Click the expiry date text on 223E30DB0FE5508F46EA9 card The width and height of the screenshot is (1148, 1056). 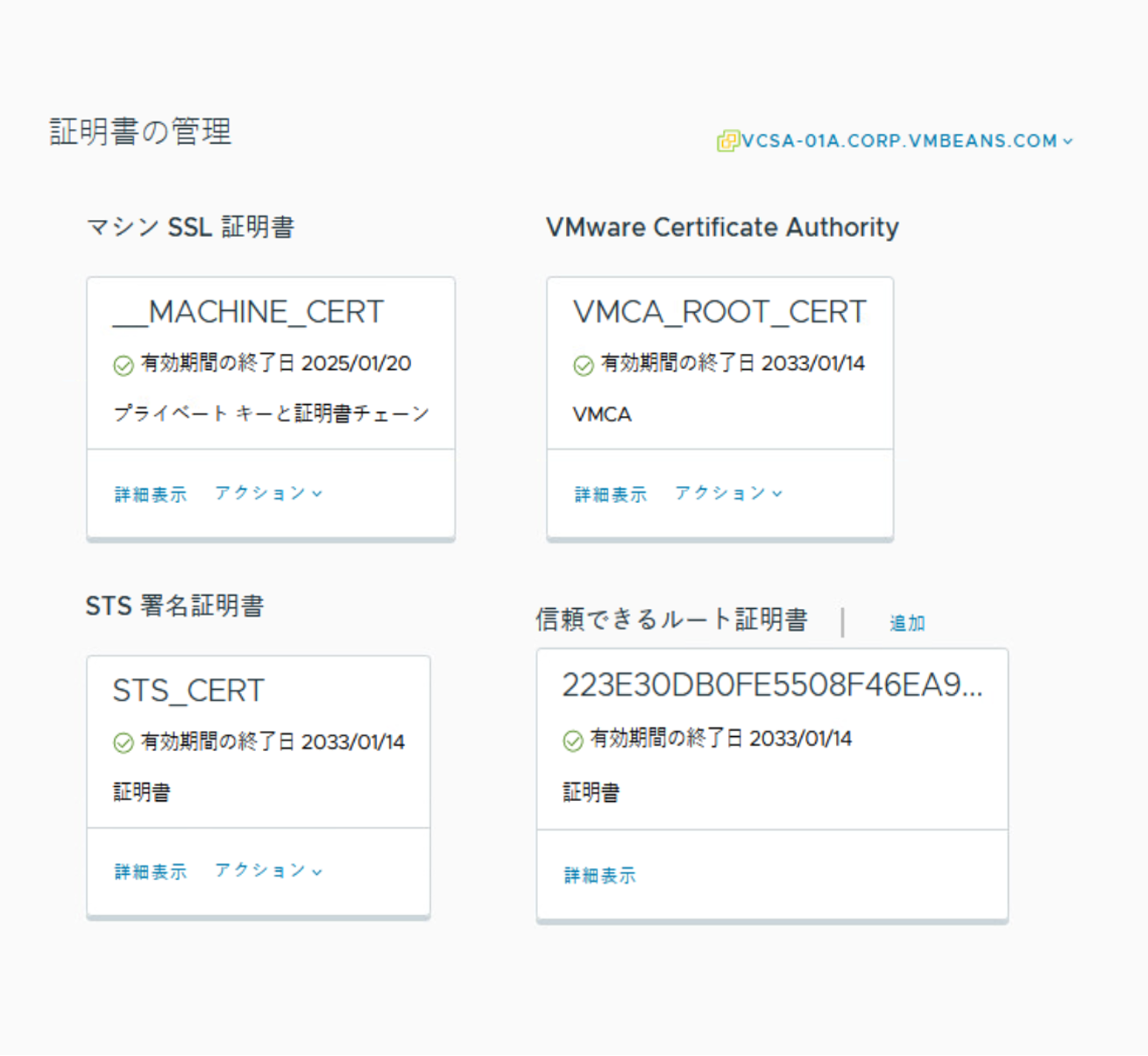tap(720, 739)
